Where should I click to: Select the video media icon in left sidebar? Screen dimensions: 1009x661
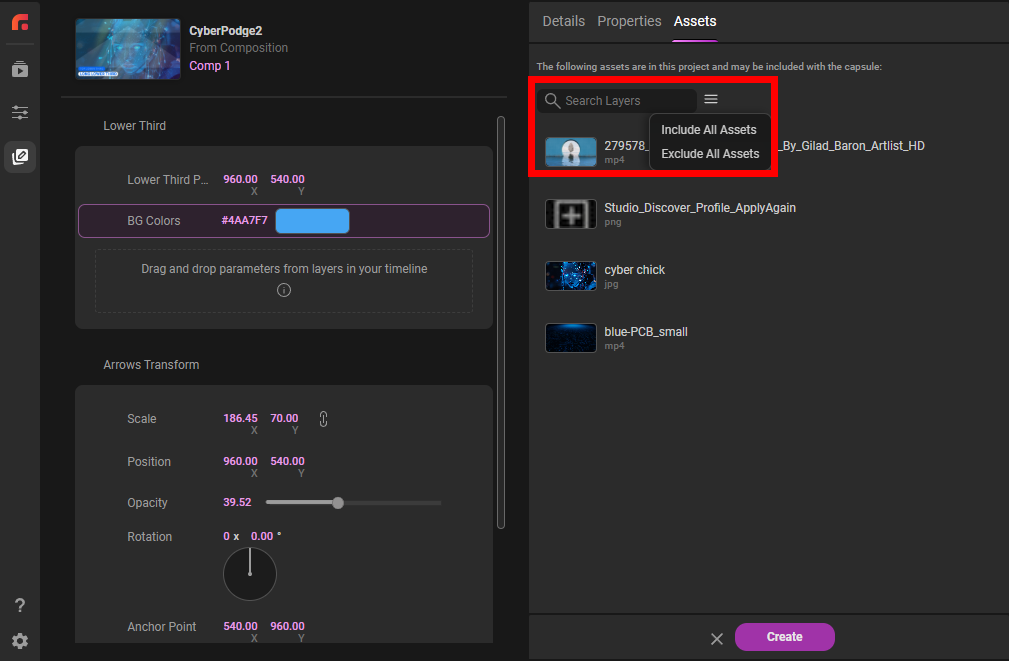tap(19, 68)
